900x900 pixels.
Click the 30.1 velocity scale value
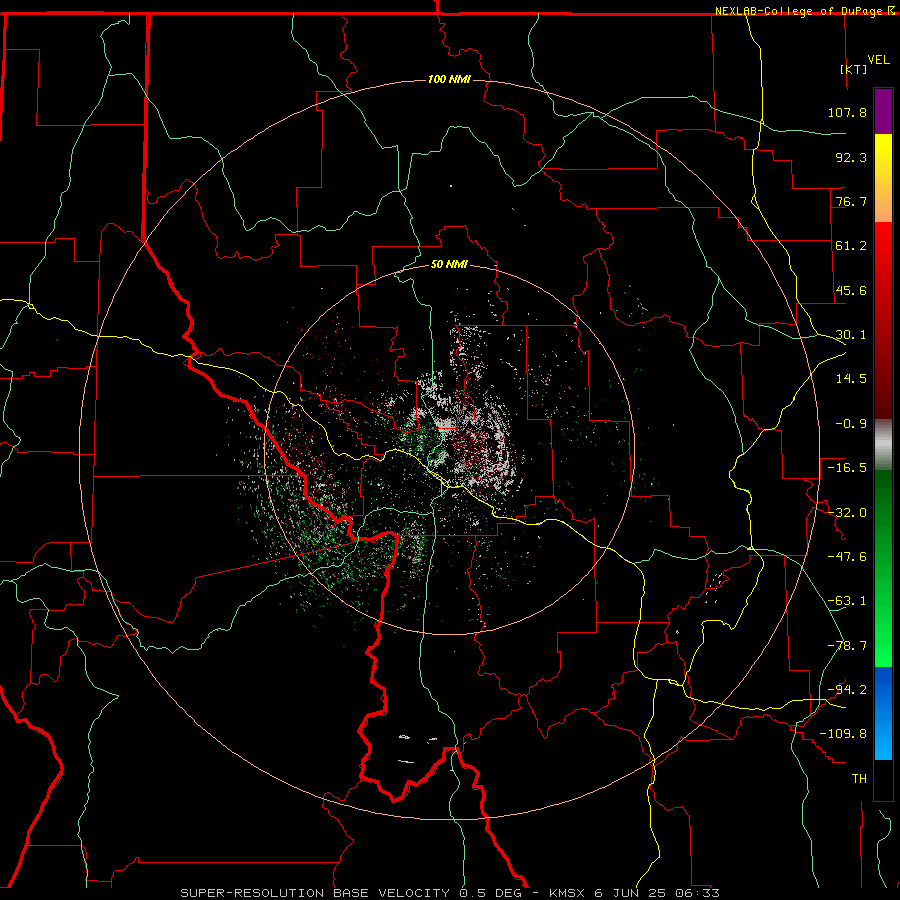[851, 335]
